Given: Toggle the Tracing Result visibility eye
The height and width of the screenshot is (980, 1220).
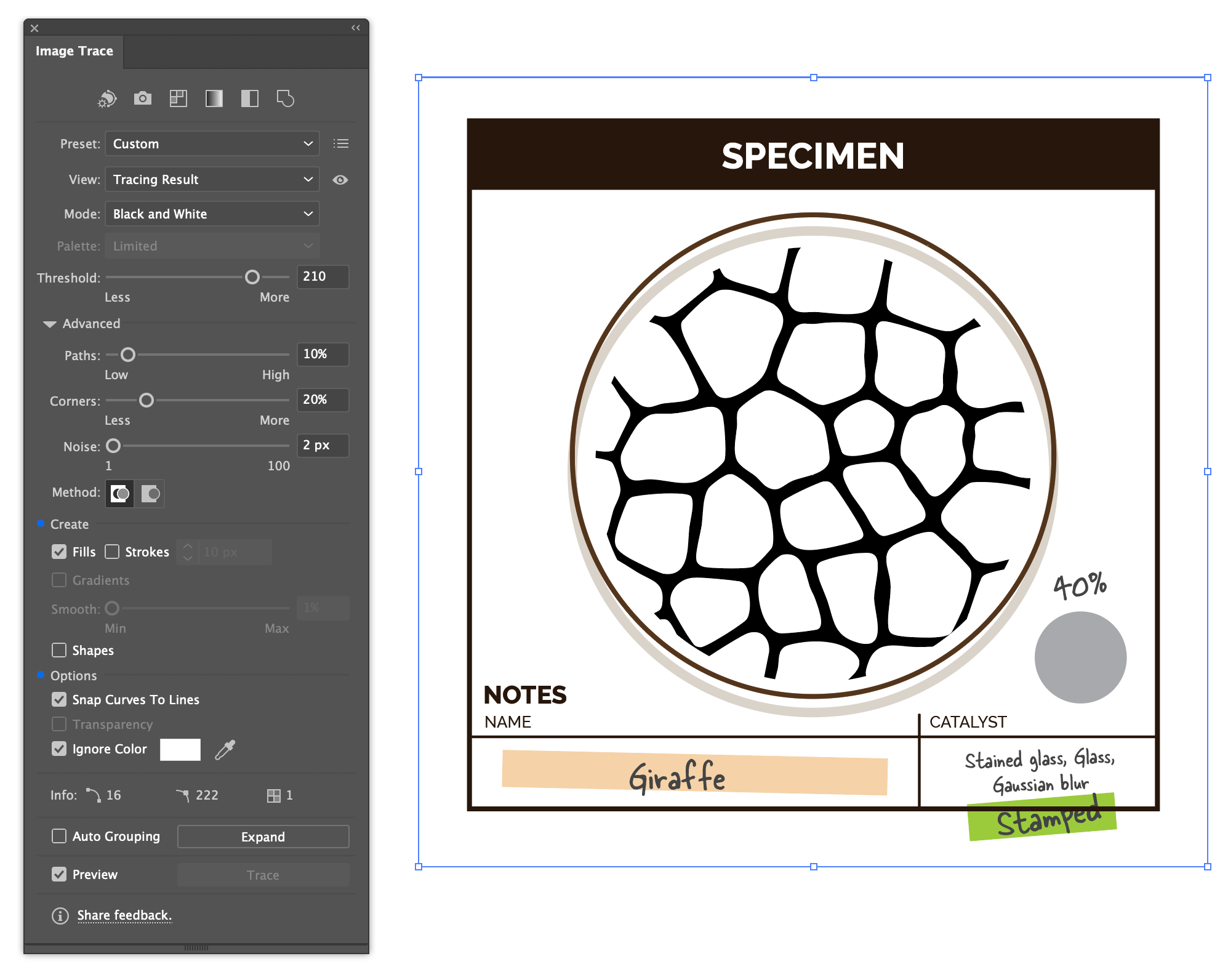Looking at the screenshot, I should (340, 179).
